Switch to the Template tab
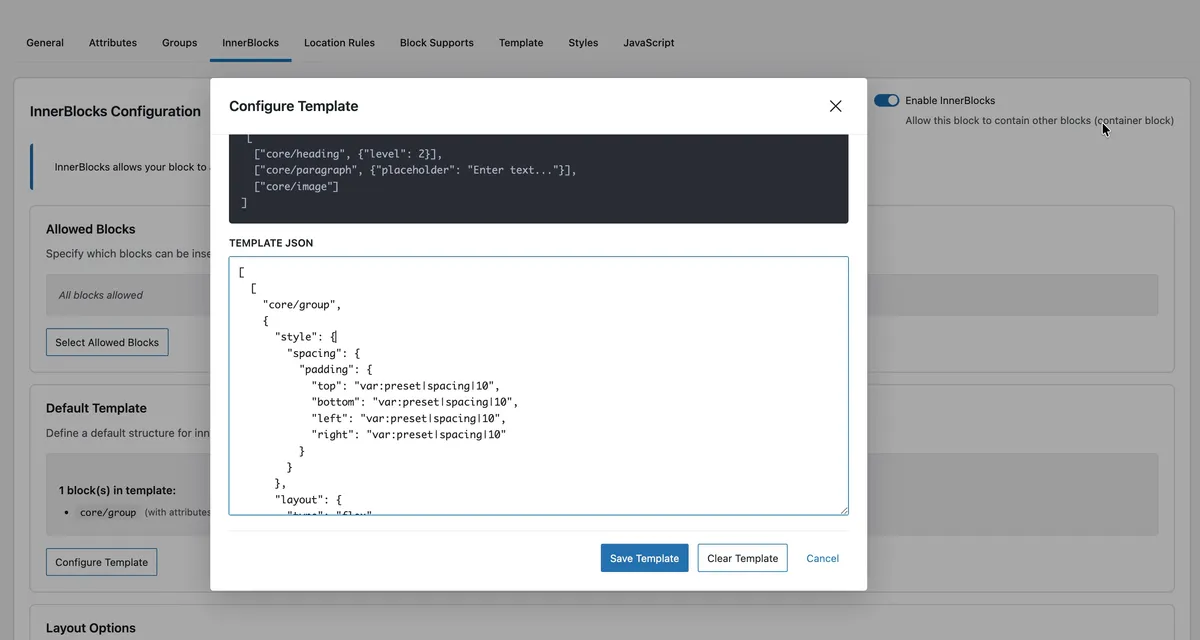 pos(521,43)
